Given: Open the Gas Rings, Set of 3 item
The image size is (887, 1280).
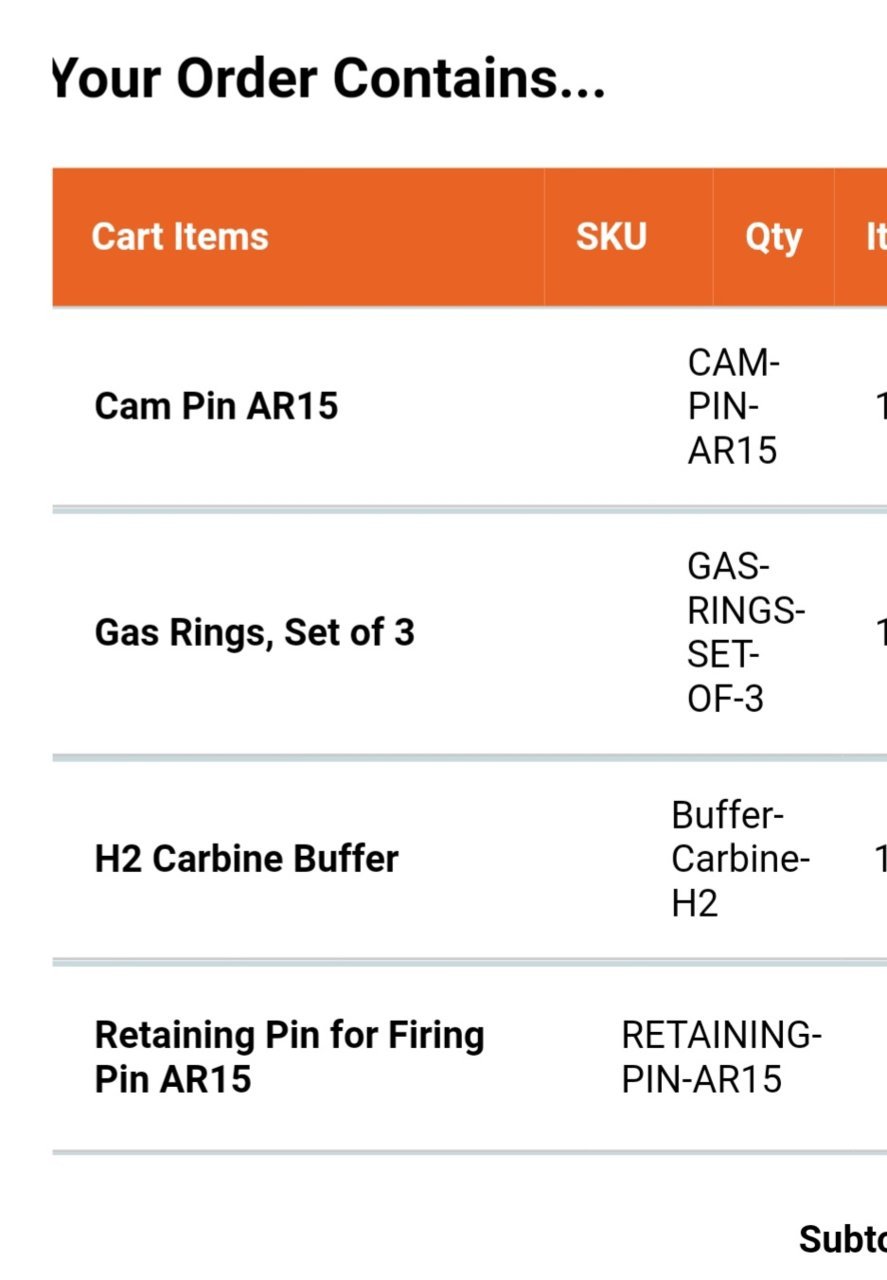Looking at the screenshot, I should [x=254, y=632].
